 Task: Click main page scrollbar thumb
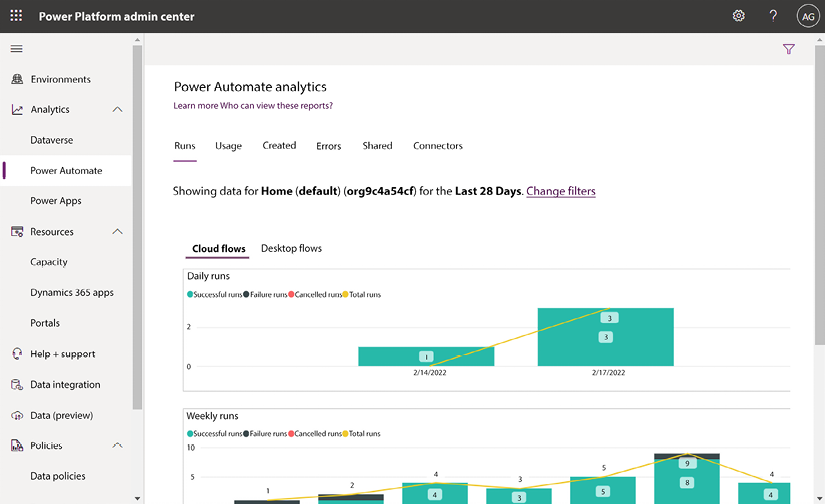(819, 195)
